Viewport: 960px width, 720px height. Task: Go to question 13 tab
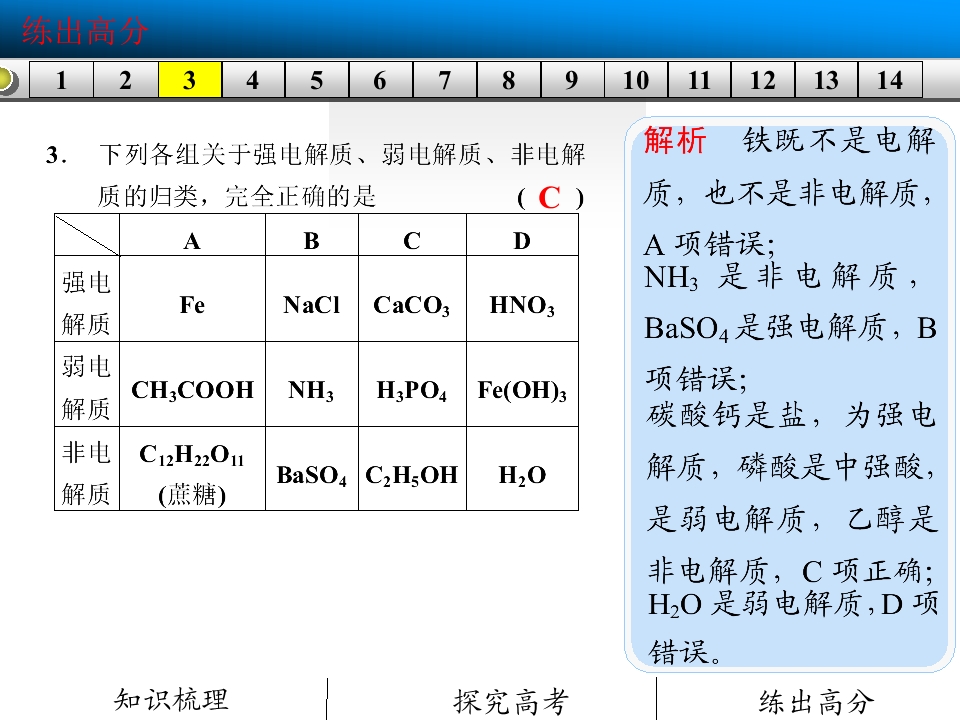click(827, 80)
